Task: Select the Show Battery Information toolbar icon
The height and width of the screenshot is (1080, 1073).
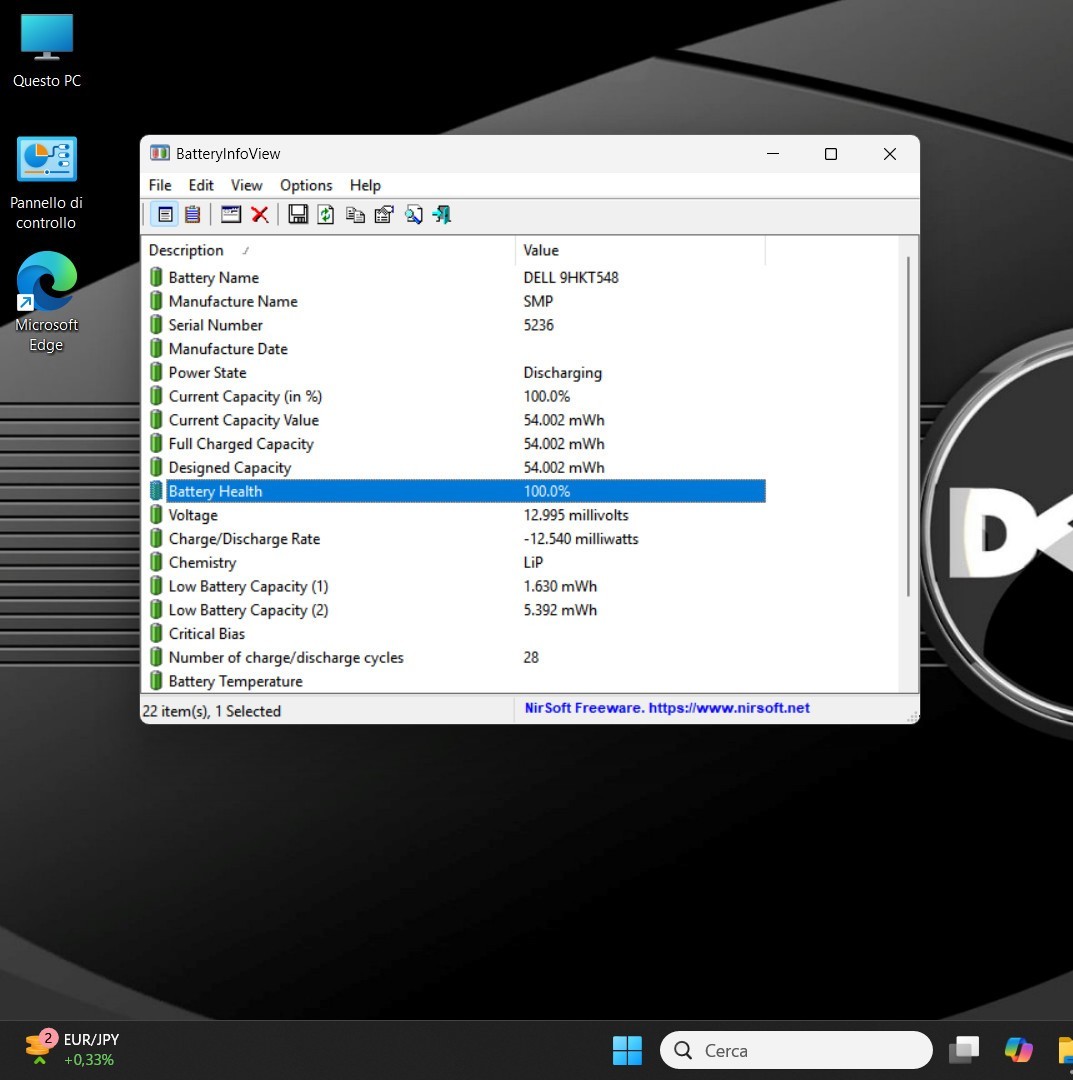Action: (x=165, y=215)
